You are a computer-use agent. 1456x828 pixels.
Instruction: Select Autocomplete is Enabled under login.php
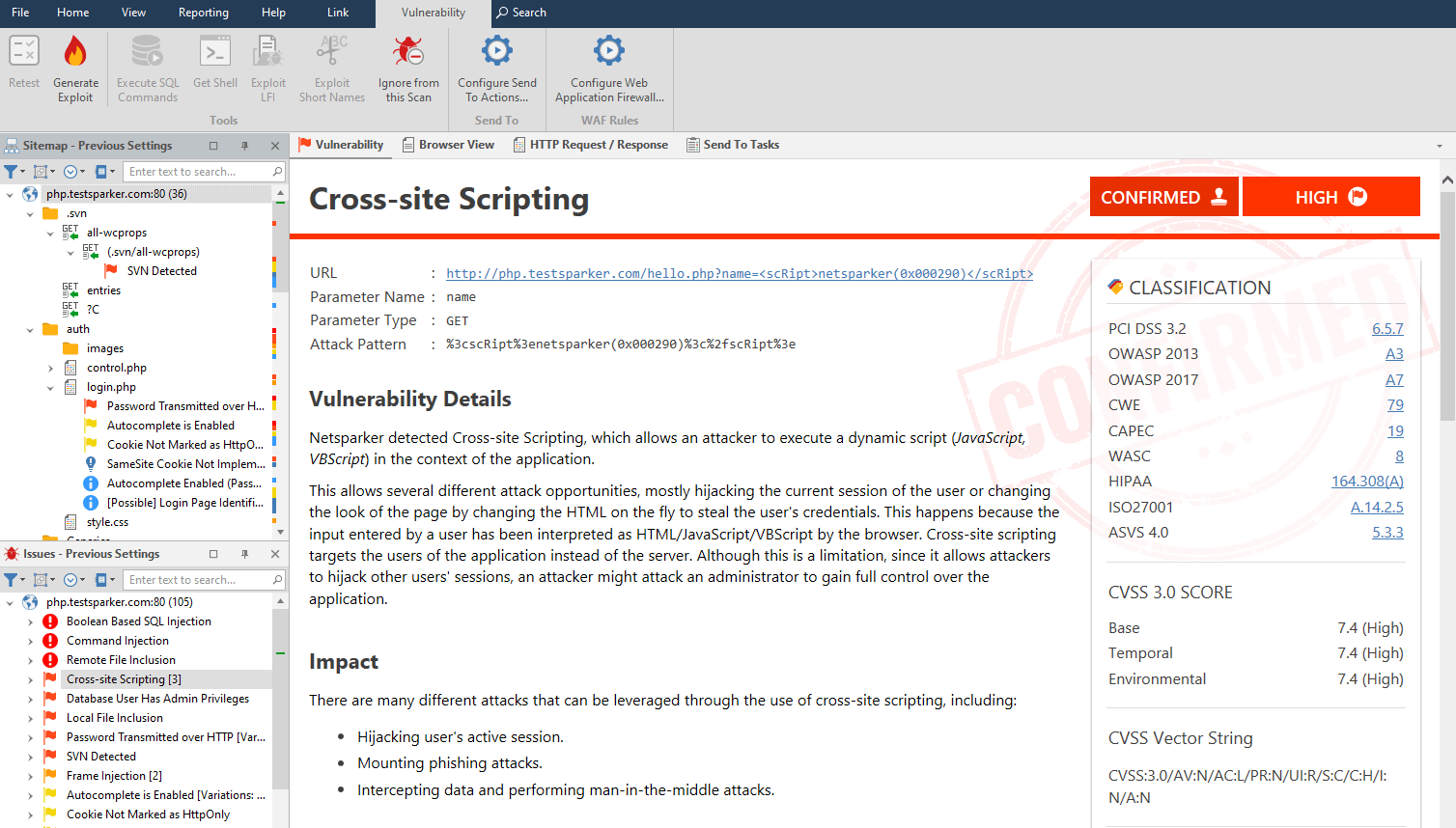pos(170,426)
